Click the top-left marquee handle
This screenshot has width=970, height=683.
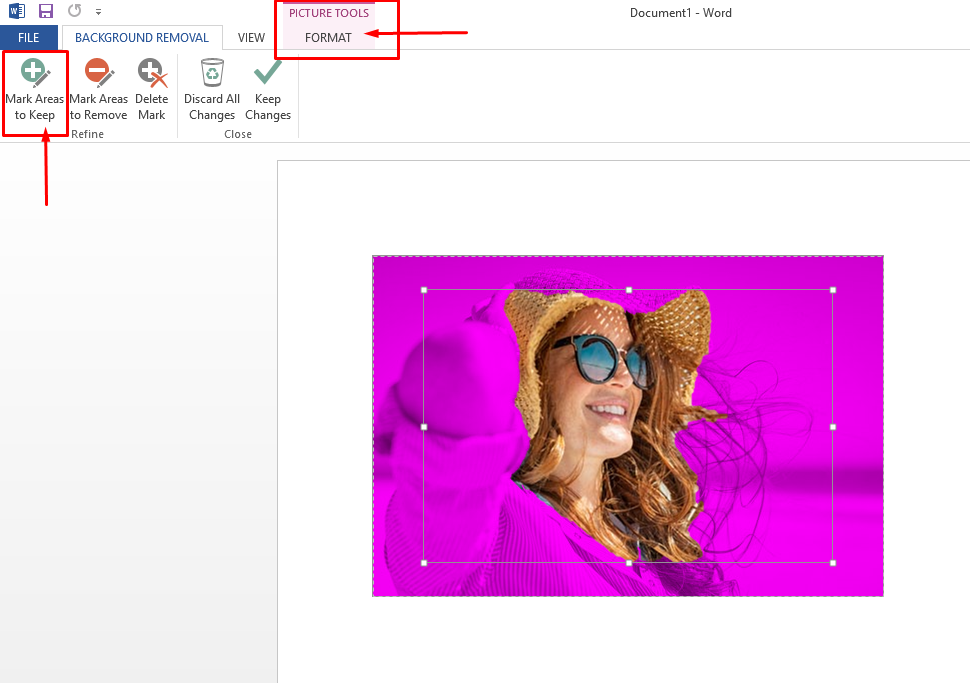[x=424, y=290]
